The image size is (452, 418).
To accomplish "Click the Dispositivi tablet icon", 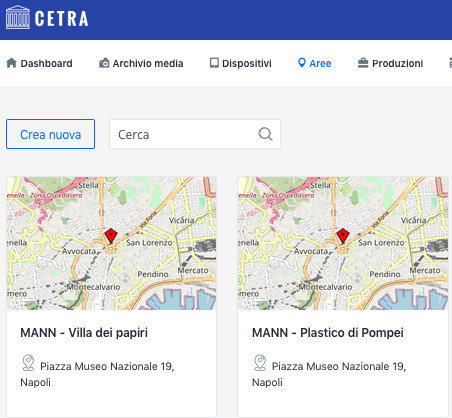I will tap(214, 63).
